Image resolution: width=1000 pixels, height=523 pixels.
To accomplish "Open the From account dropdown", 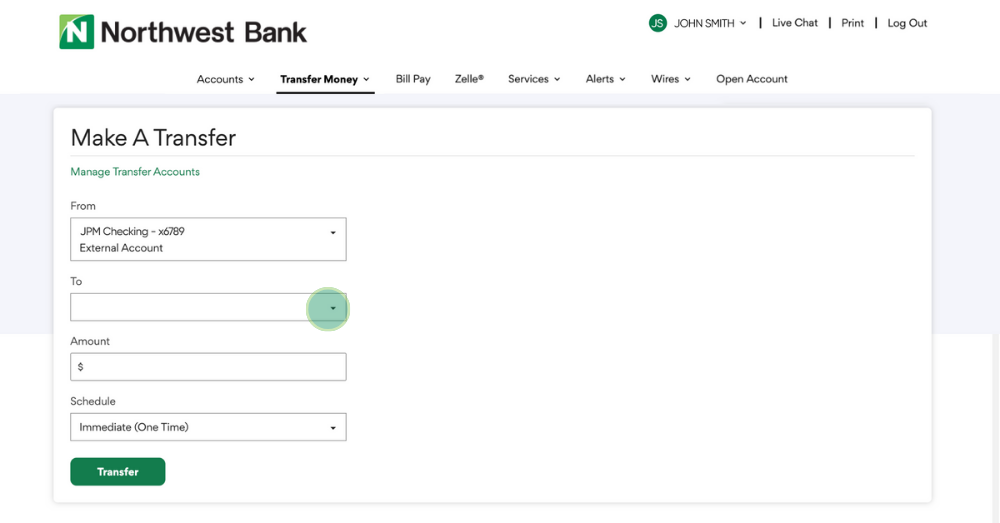I will point(208,239).
